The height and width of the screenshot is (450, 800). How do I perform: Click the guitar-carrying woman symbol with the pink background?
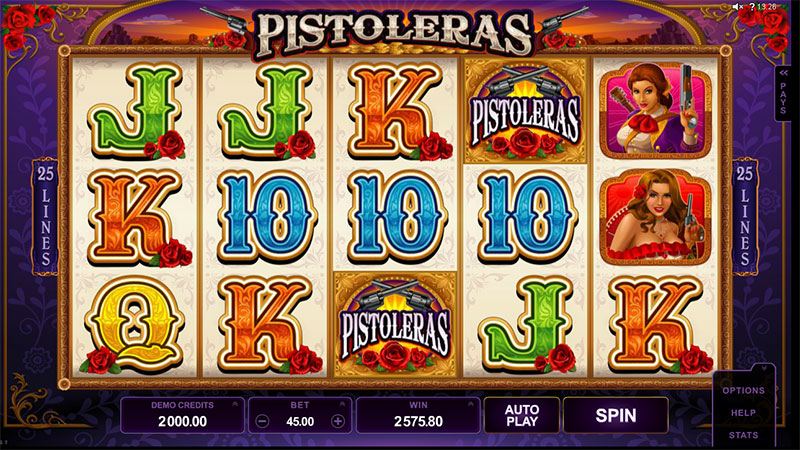pos(656,111)
